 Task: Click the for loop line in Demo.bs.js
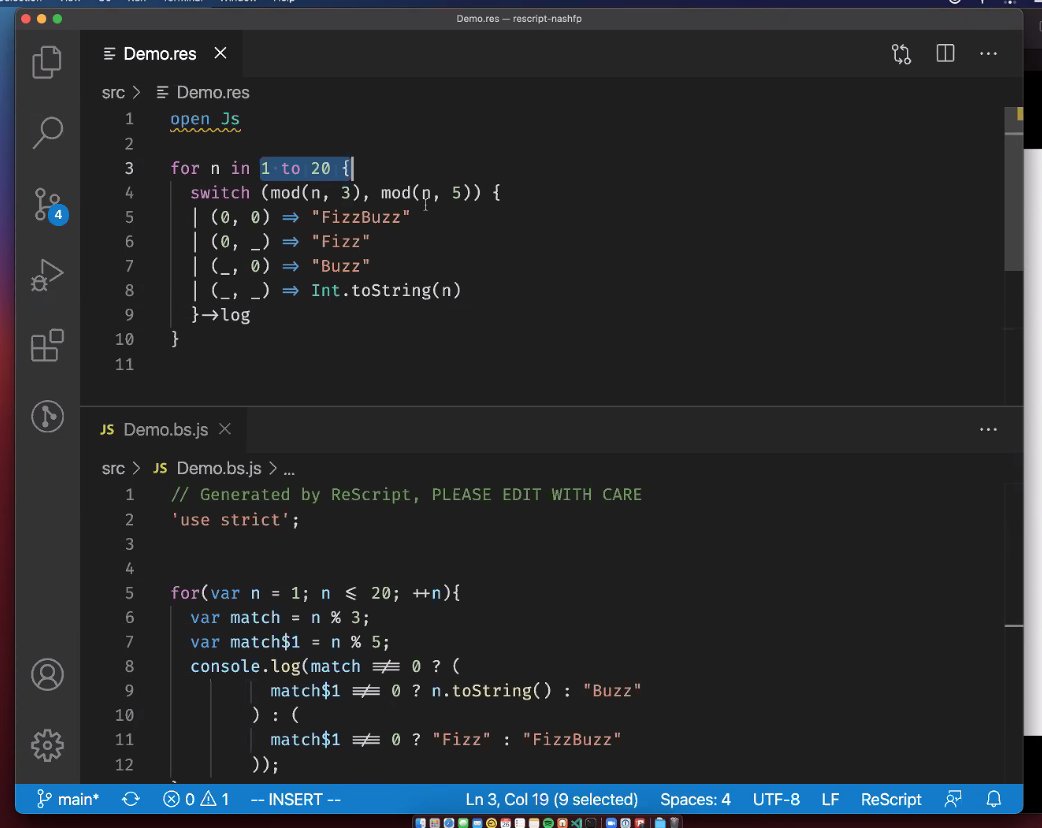click(x=315, y=593)
